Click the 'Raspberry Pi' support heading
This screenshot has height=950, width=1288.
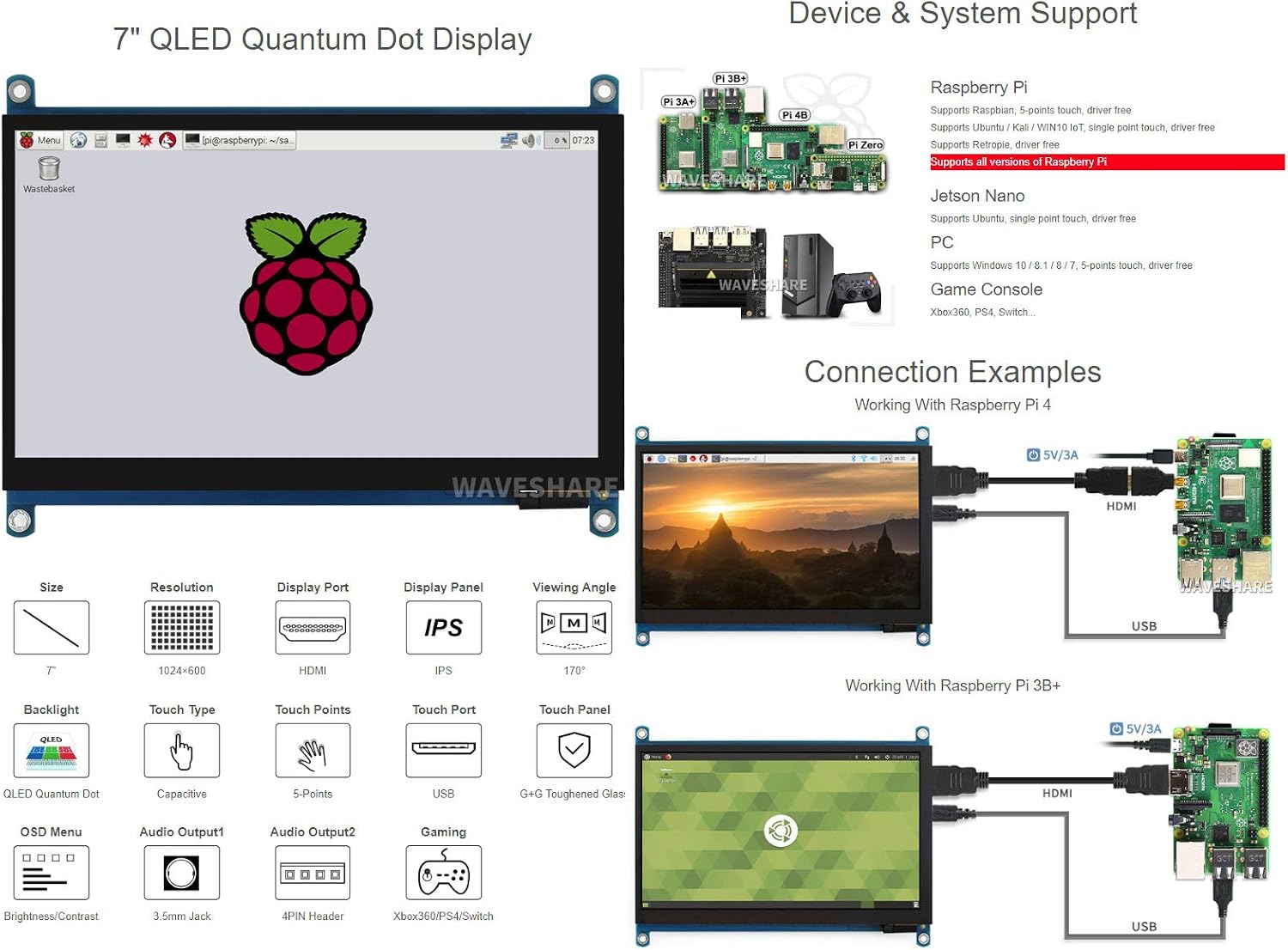tap(979, 88)
